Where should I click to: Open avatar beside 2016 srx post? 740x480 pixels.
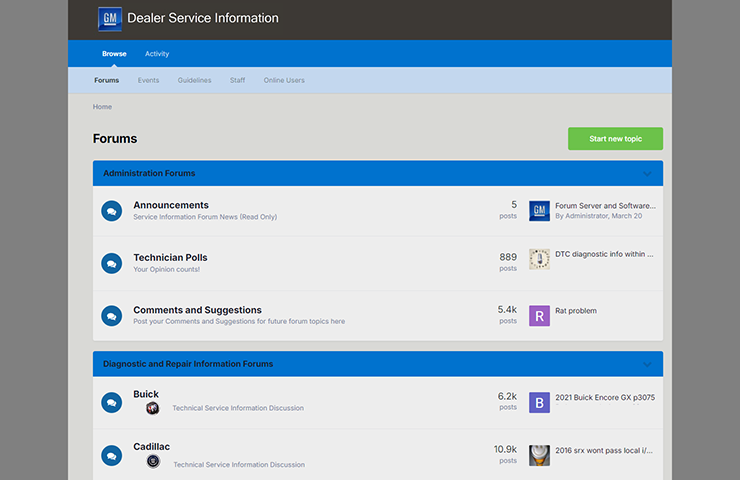point(539,455)
